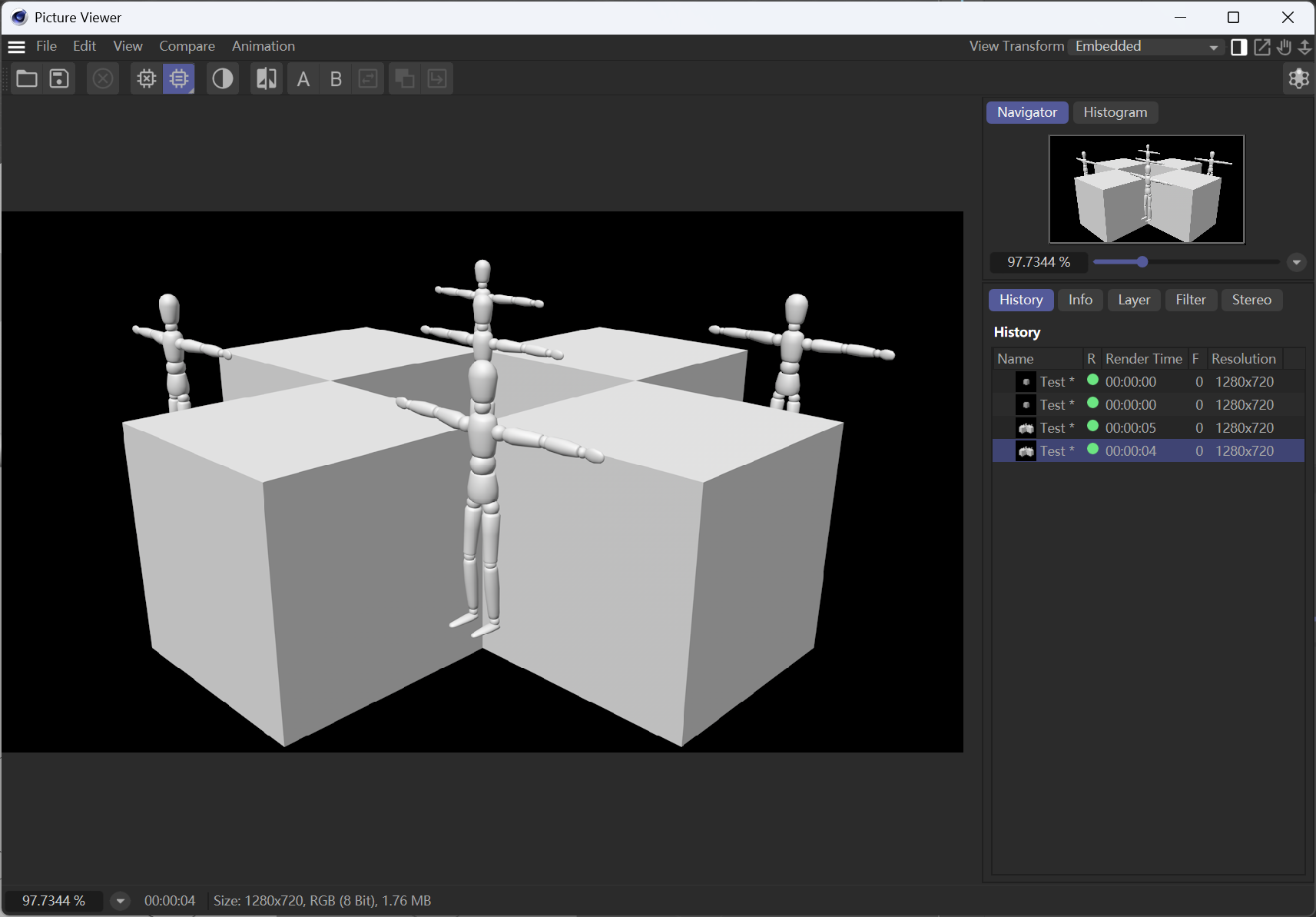Open the View Transform Embedded dropdown
The width and height of the screenshot is (1316, 917).
[1147, 46]
